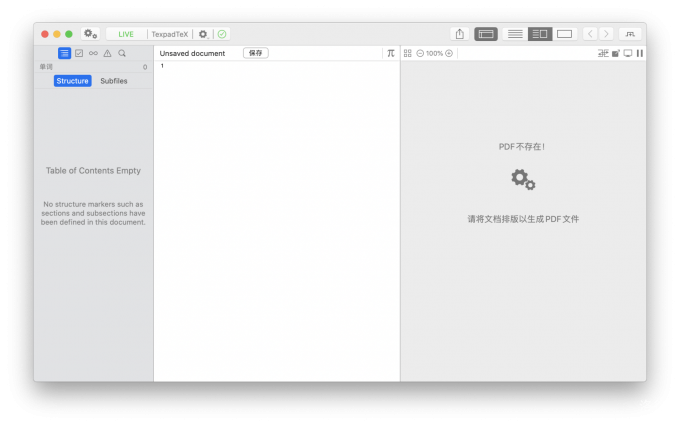680x426 pixels.
Task: Click the PDF不存在! message
Action: [x=522, y=147]
